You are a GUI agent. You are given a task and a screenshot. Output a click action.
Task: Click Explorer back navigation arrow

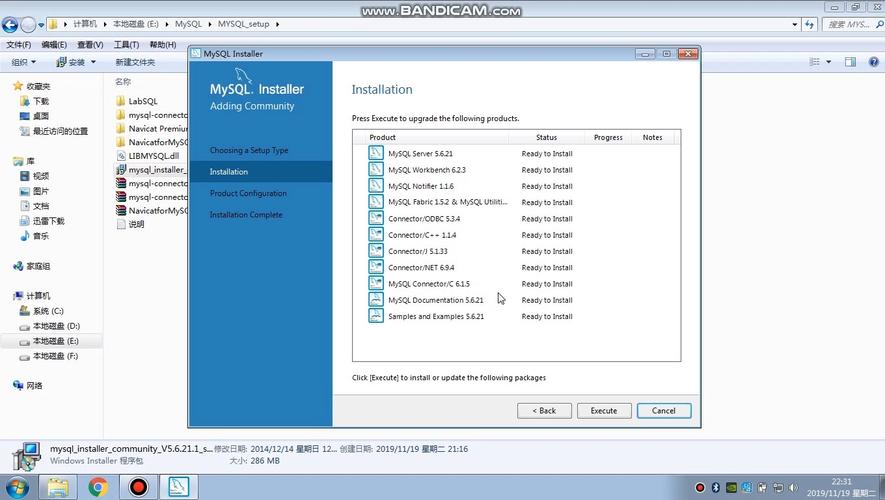[x=10, y=24]
